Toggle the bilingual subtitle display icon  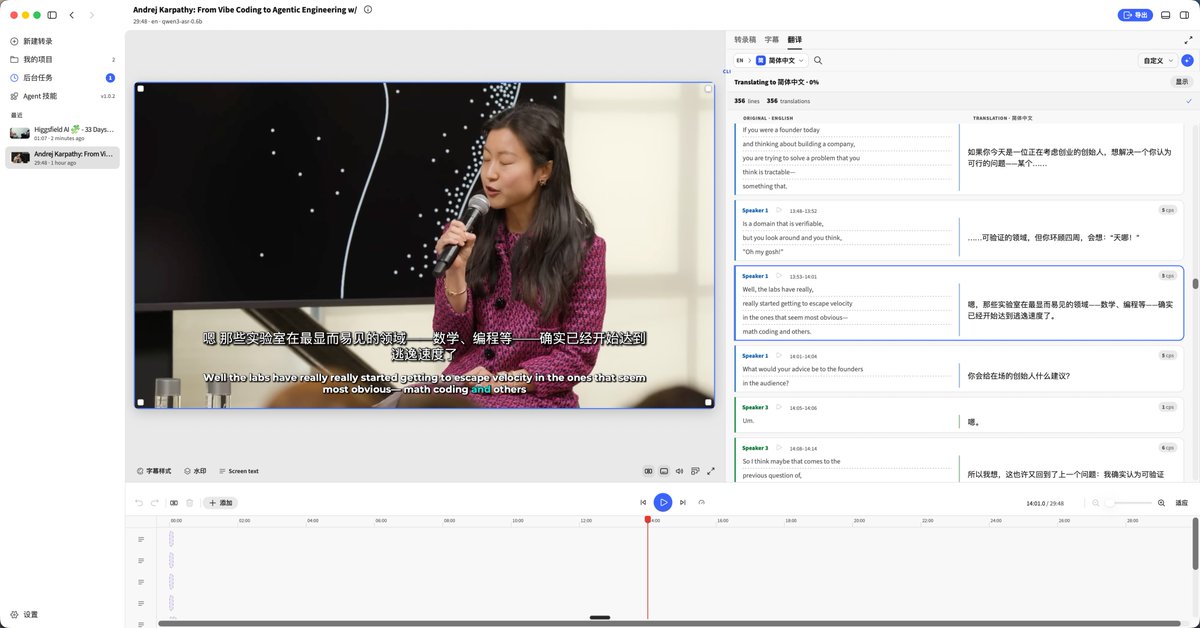(648, 471)
